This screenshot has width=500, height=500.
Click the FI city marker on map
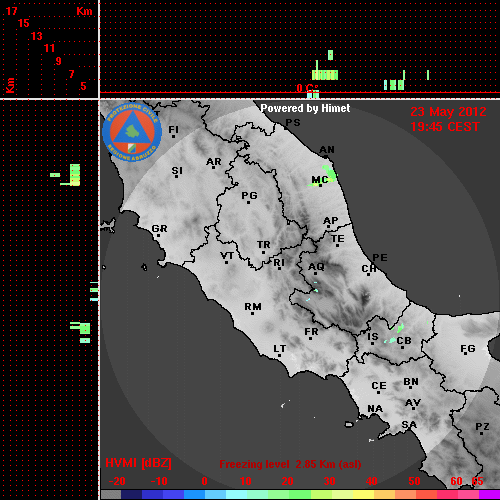click(x=173, y=136)
